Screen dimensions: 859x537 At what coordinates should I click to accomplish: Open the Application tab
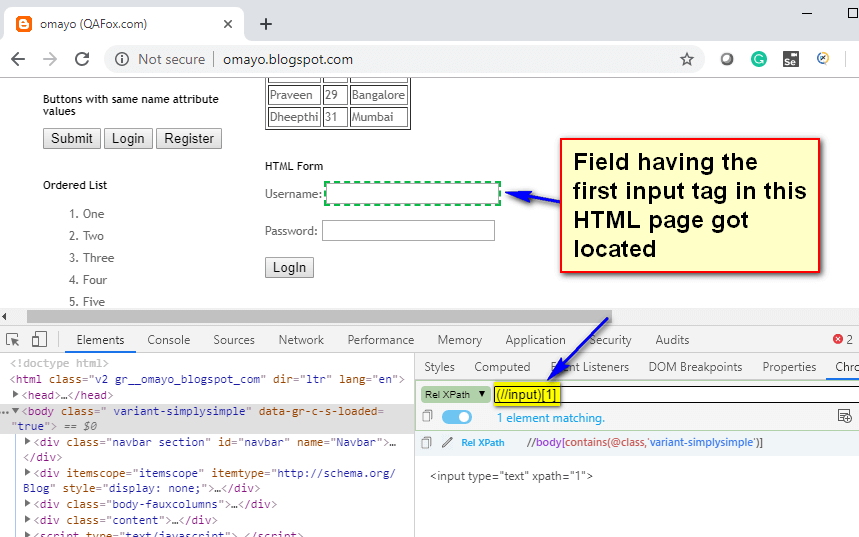[x=535, y=340]
